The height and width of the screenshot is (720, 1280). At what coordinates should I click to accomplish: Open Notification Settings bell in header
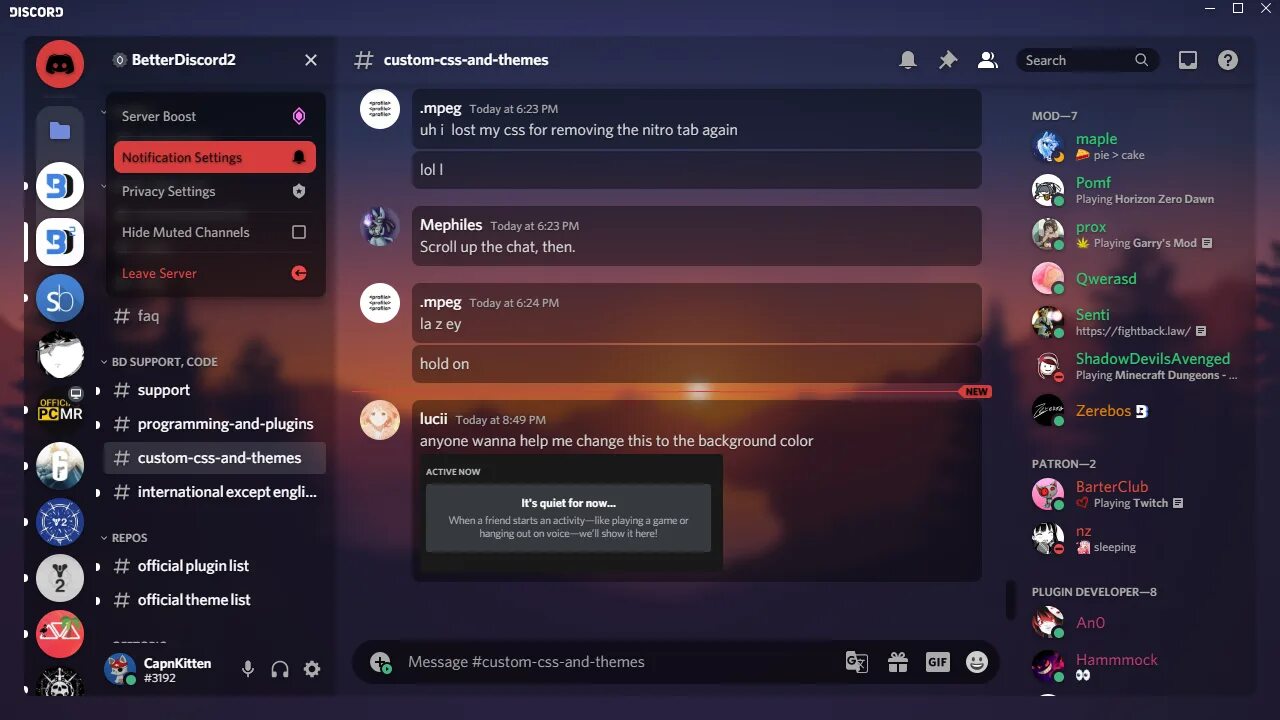click(908, 60)
